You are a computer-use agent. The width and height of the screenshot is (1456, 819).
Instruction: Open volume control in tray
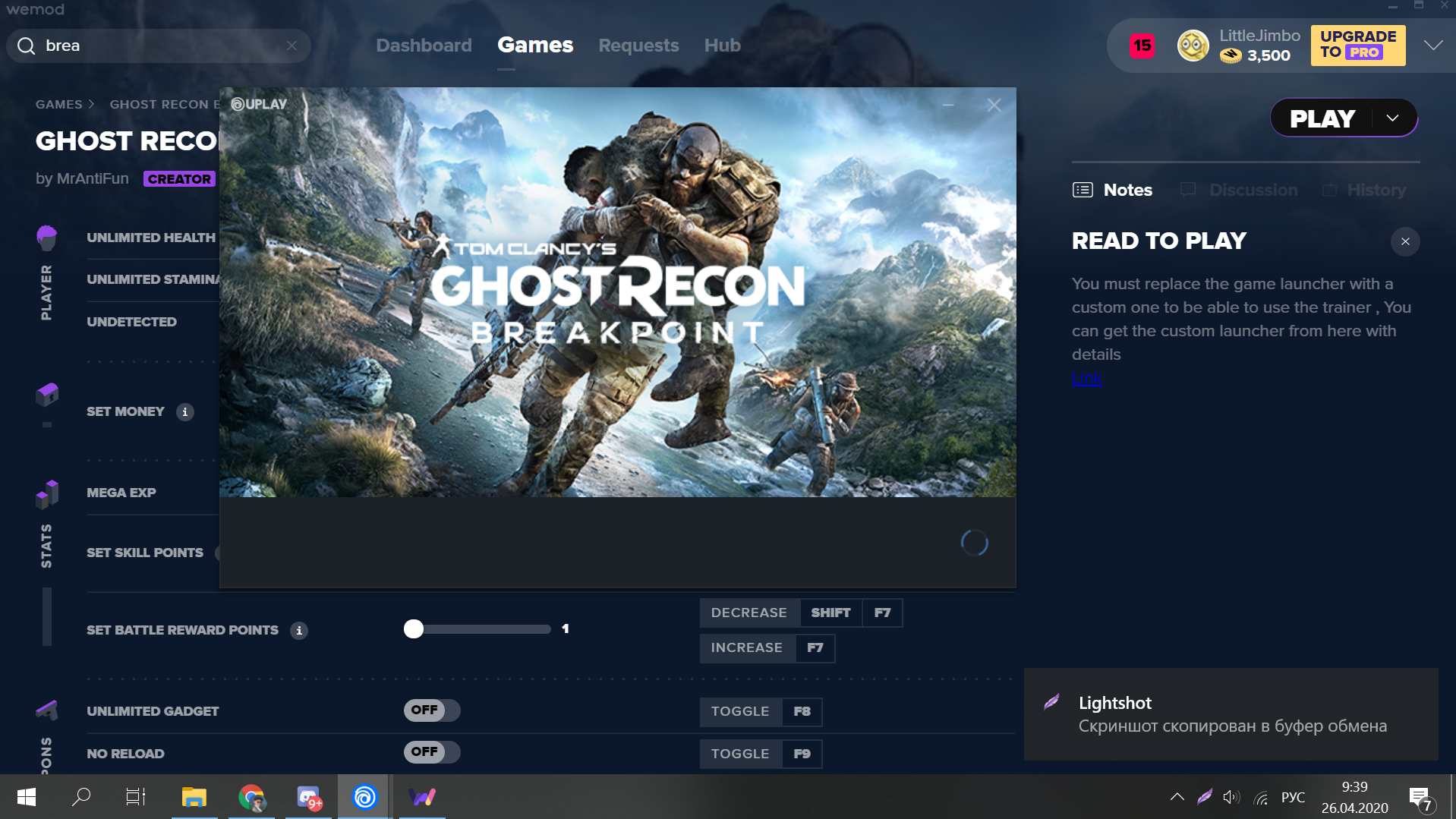click(x=1231, y=797)
